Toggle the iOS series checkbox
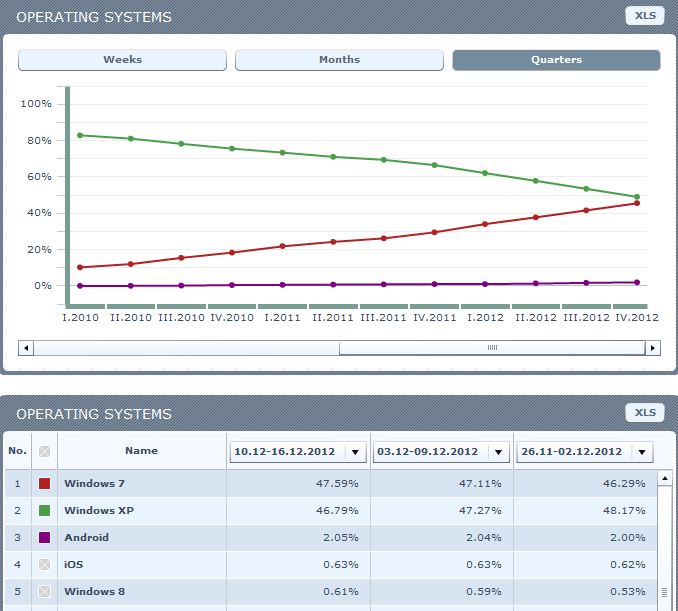The image size is (678, 611). (44, 565)
